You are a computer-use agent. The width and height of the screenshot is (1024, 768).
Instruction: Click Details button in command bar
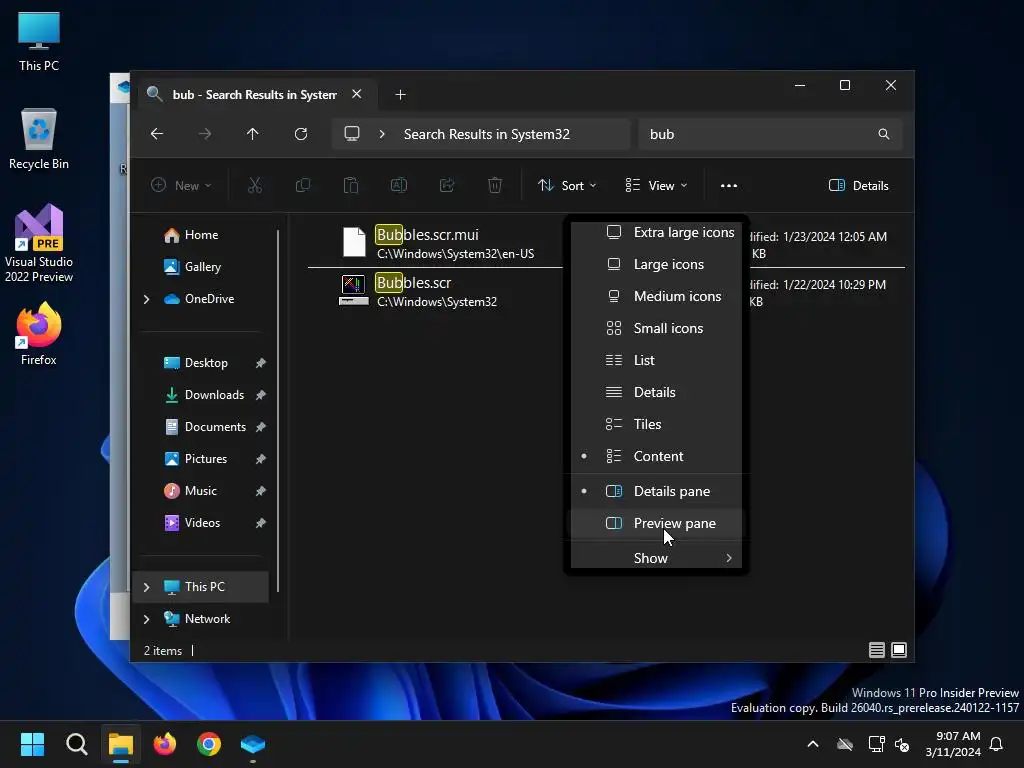(x=858, y=185)
